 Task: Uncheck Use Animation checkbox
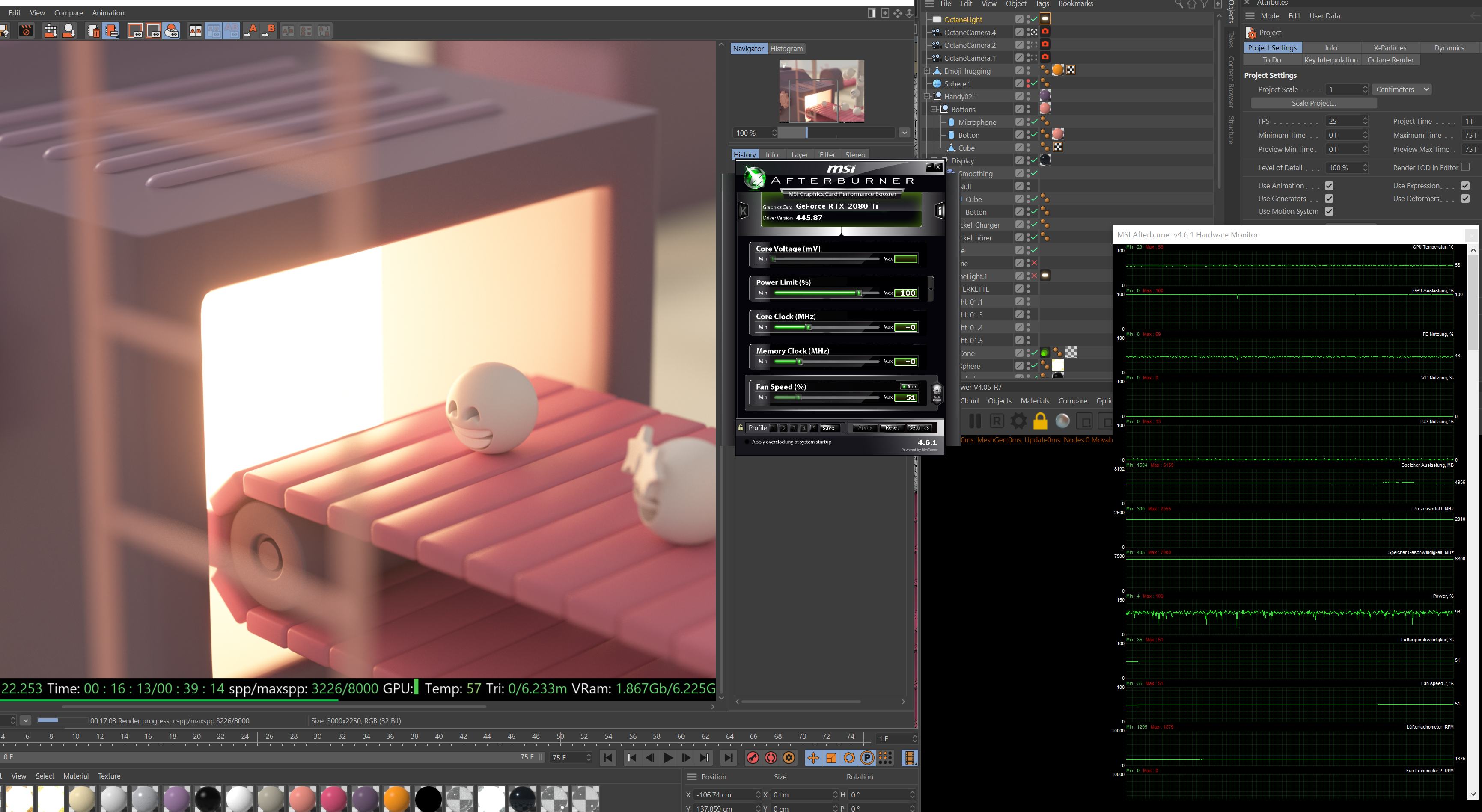tap(1329, 186)
